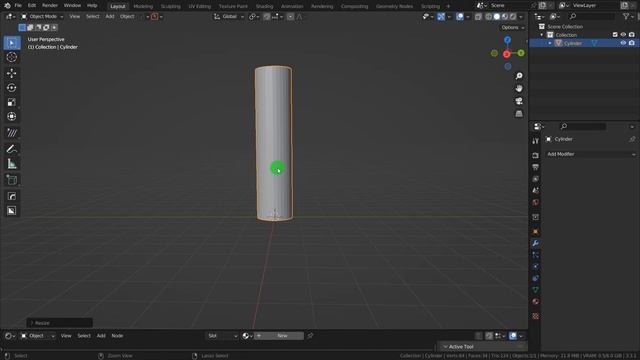640x360 pixels.
Task: Open the Object properties tab
Action: [536, 232]
